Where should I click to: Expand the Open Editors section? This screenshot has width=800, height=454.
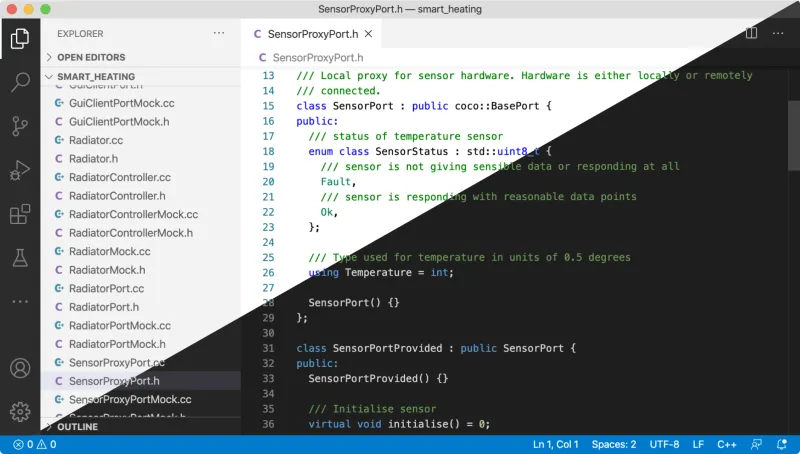pyautogui.click(x=90, y=57)
